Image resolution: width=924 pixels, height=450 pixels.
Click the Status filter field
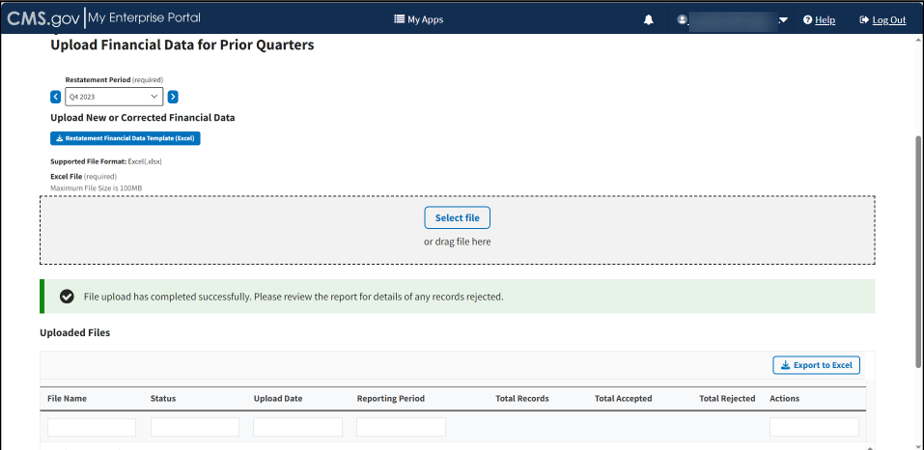coord(195,427)
